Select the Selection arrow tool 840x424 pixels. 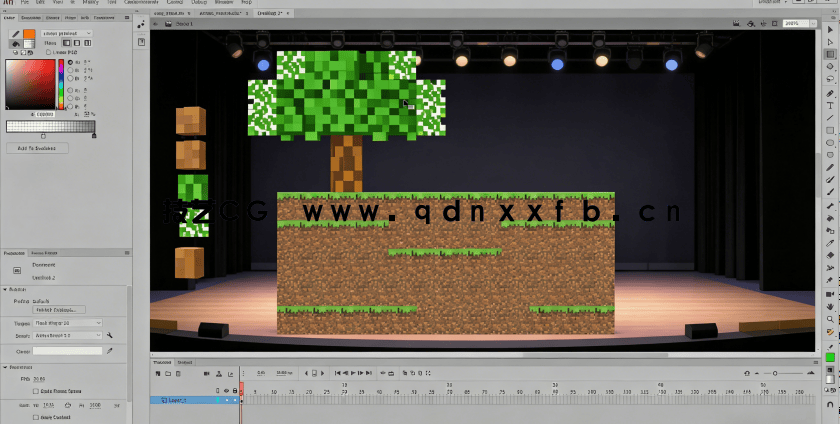coord(830,30)
